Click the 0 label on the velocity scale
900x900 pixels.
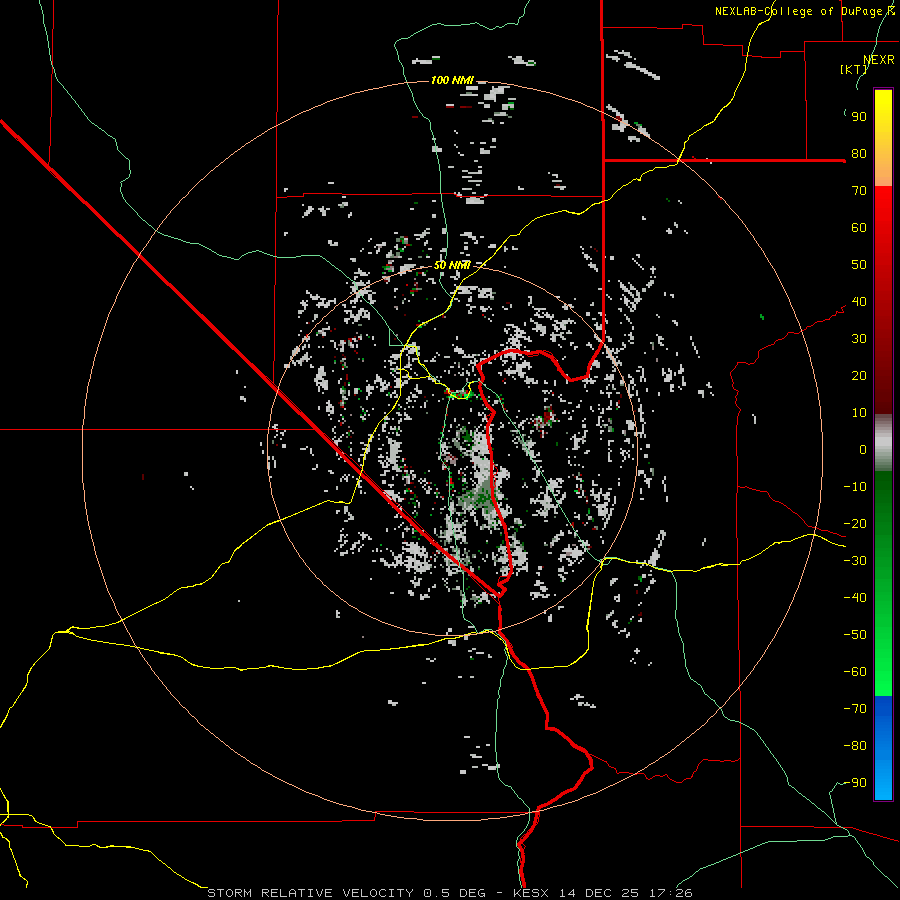(863, 450)
